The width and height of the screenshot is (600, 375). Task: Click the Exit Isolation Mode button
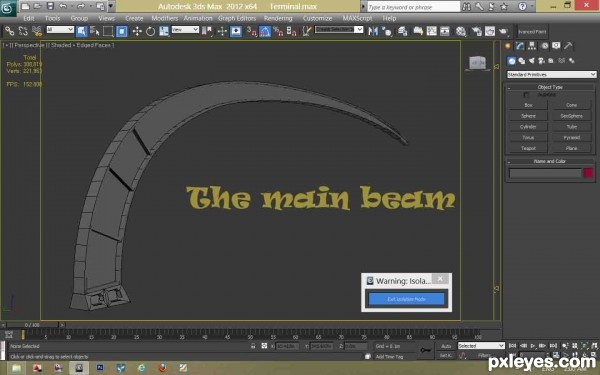(x=406, y=299)
